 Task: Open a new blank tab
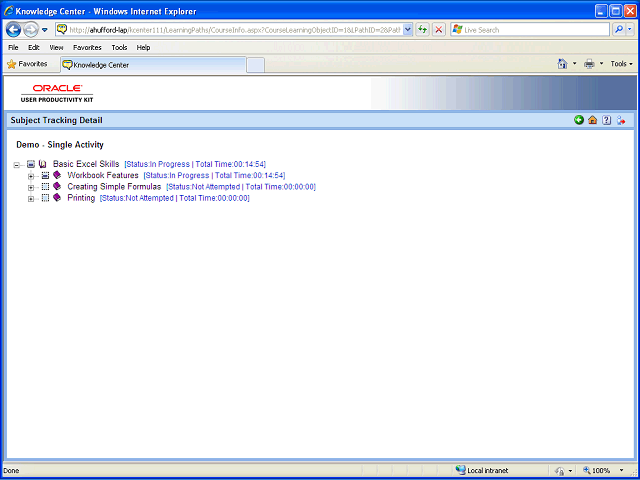[256, 65]
